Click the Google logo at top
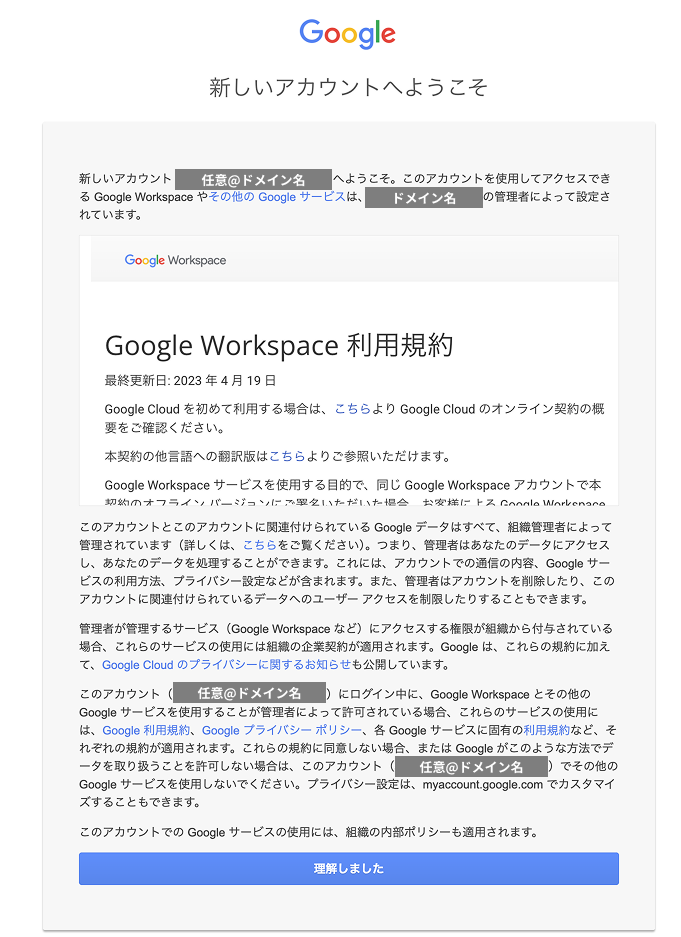The image size is (681, 937). click(x=347, y=33)
